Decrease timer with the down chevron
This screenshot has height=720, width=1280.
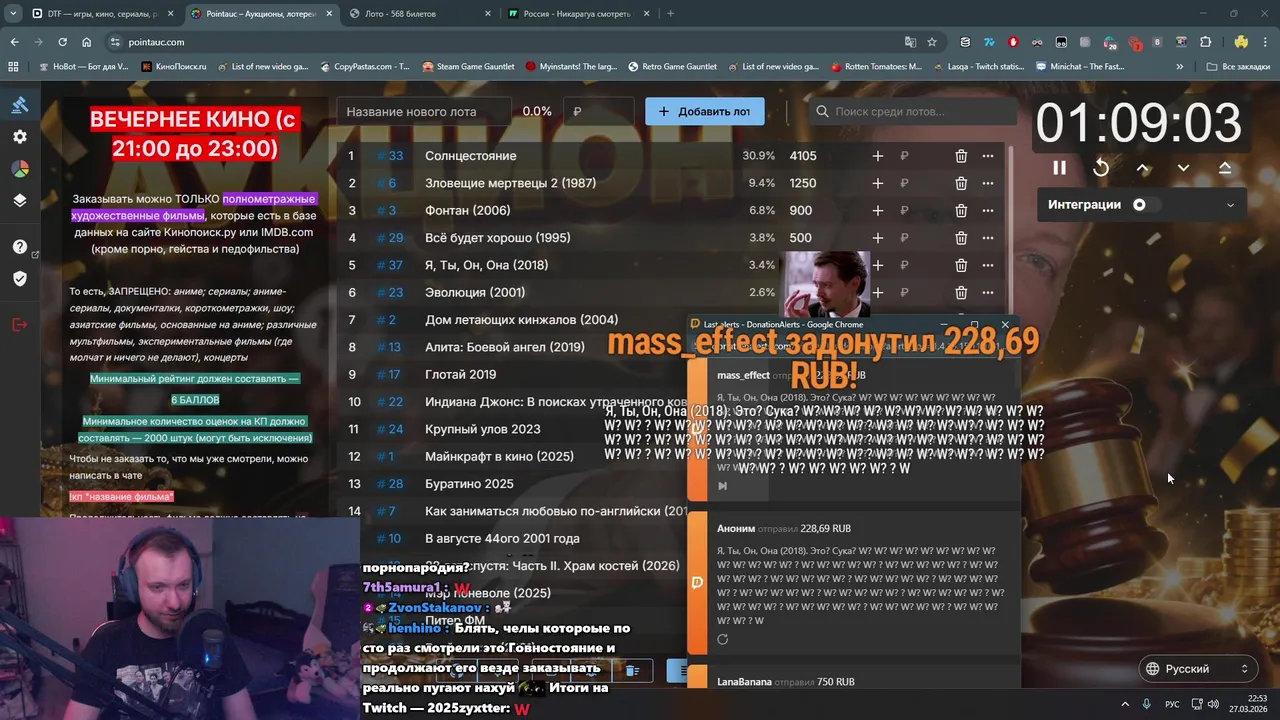[1183, 168]
